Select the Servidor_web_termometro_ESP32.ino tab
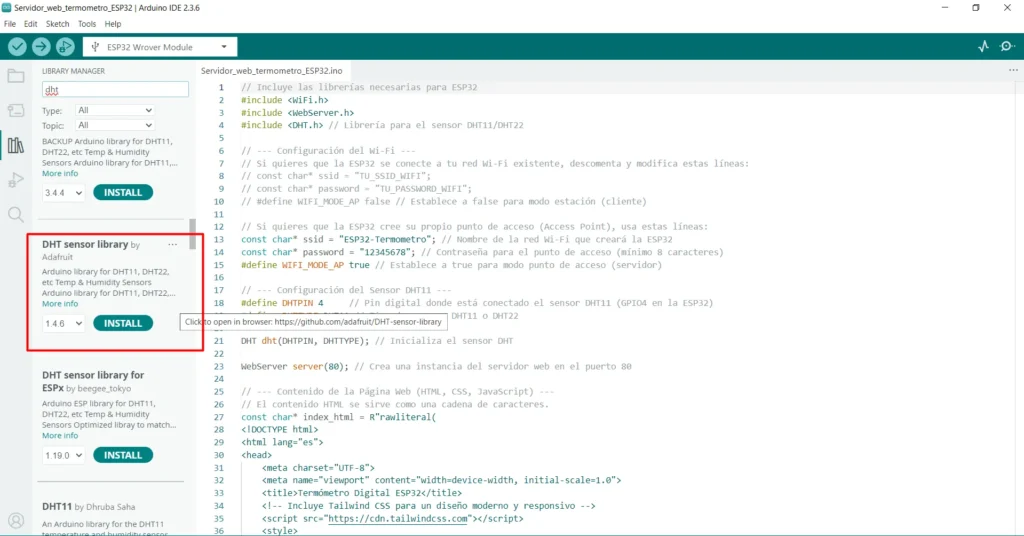The image size is (1024, 536). 272,71
